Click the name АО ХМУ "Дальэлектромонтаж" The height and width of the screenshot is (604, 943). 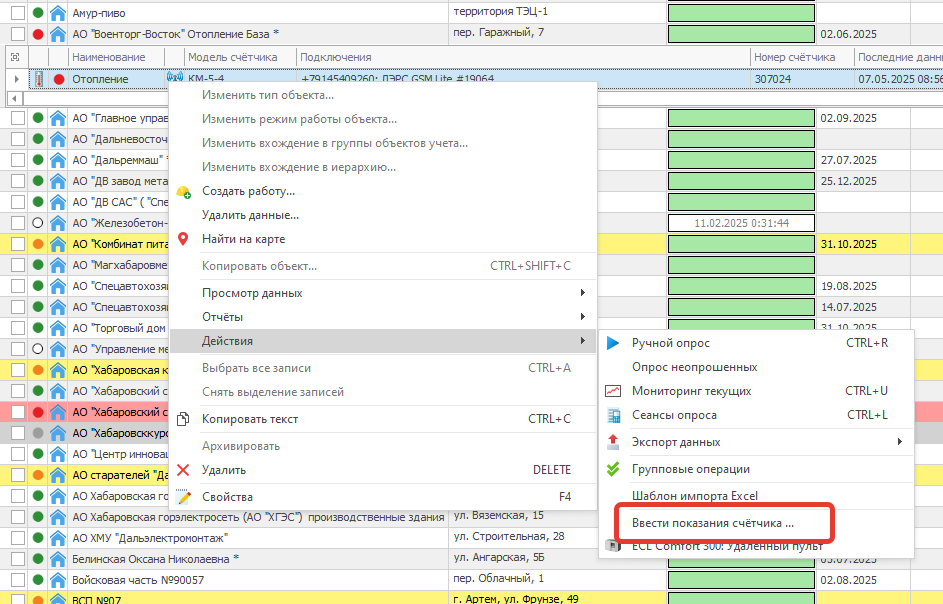[x=150, y=538]
